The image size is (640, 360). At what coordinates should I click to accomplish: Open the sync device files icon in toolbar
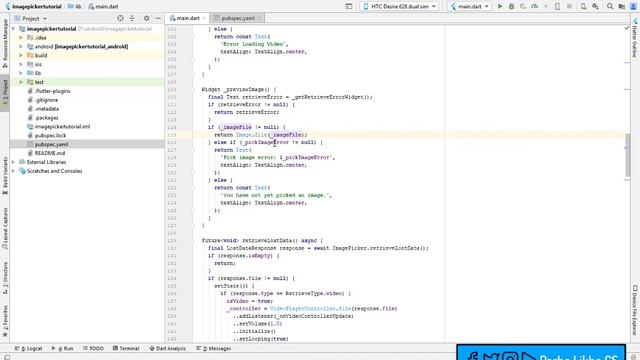pyautogui.click(x=584, y=7)
